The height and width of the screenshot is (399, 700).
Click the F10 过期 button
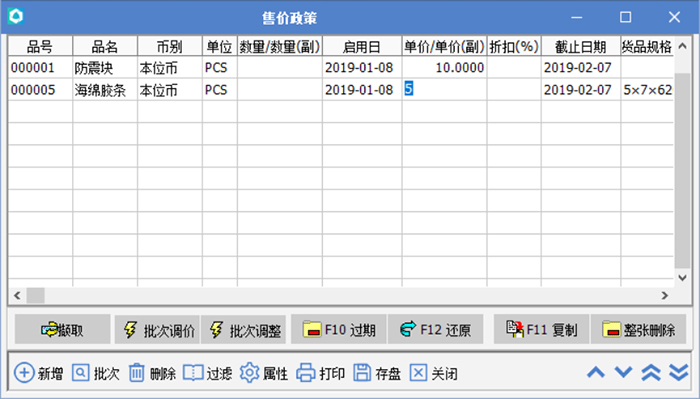(338, 329)
